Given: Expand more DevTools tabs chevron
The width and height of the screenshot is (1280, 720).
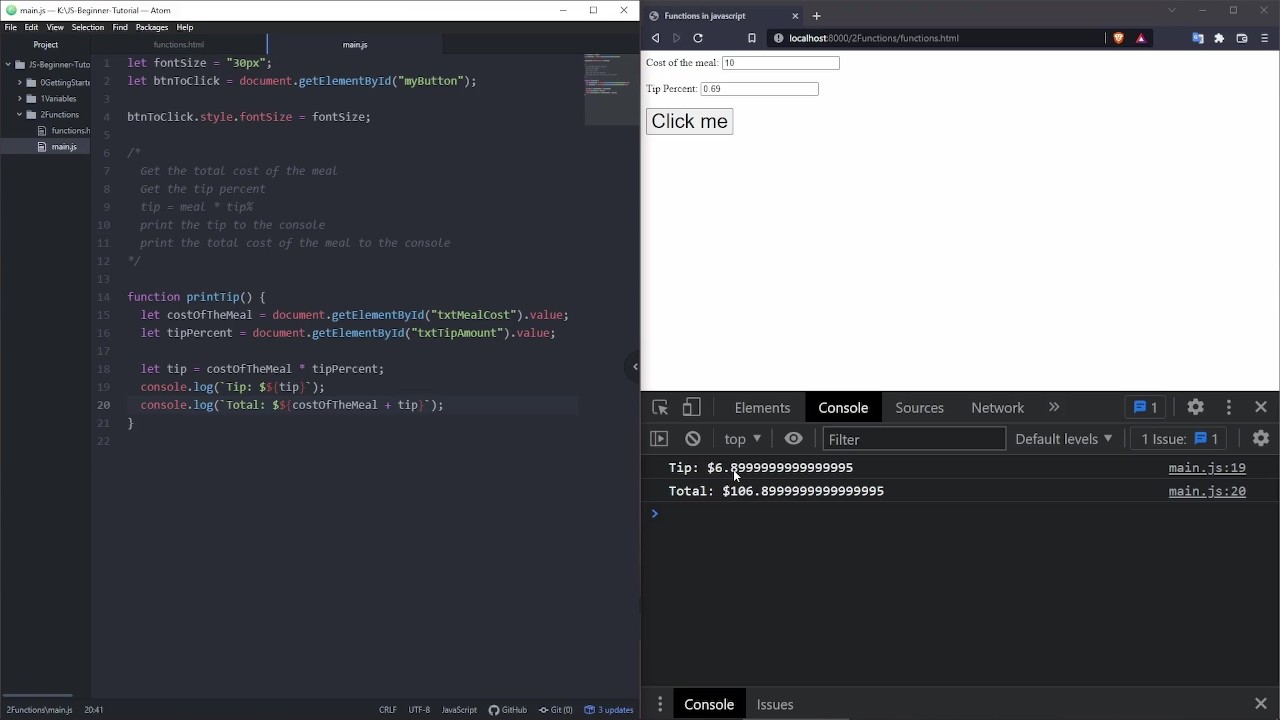Looking at the screenshot, I should click(x=1054, y=407).
